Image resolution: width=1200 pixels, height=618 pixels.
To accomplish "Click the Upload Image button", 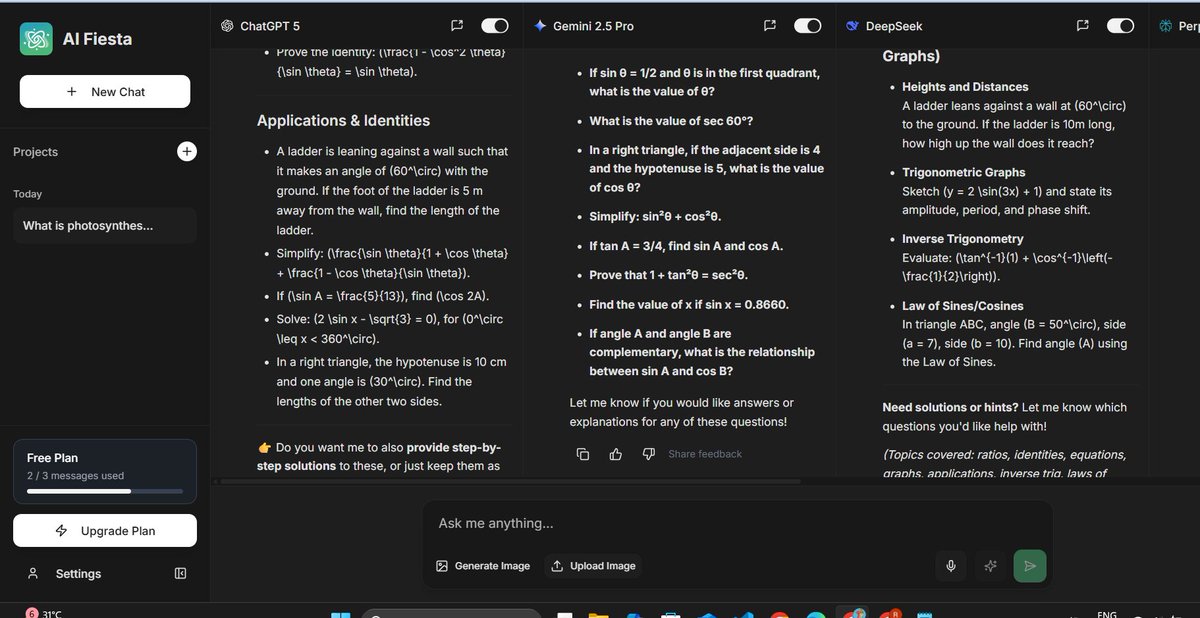I will (x=593, y=566).
